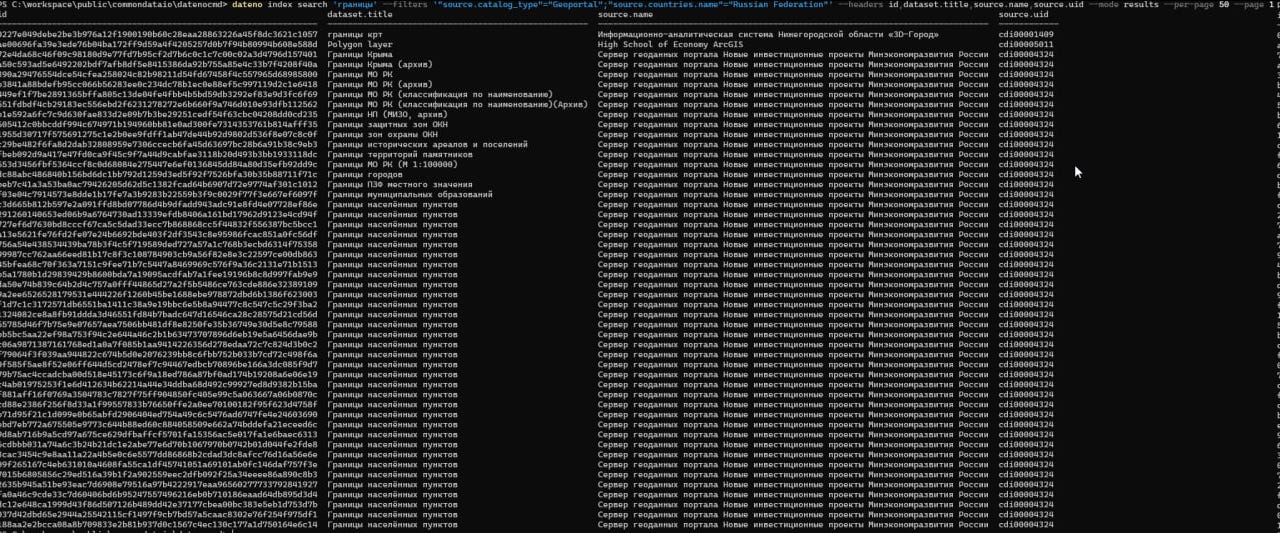
Task: Select the title 'Границы муниципальных образований'
Action: (409, 195)
